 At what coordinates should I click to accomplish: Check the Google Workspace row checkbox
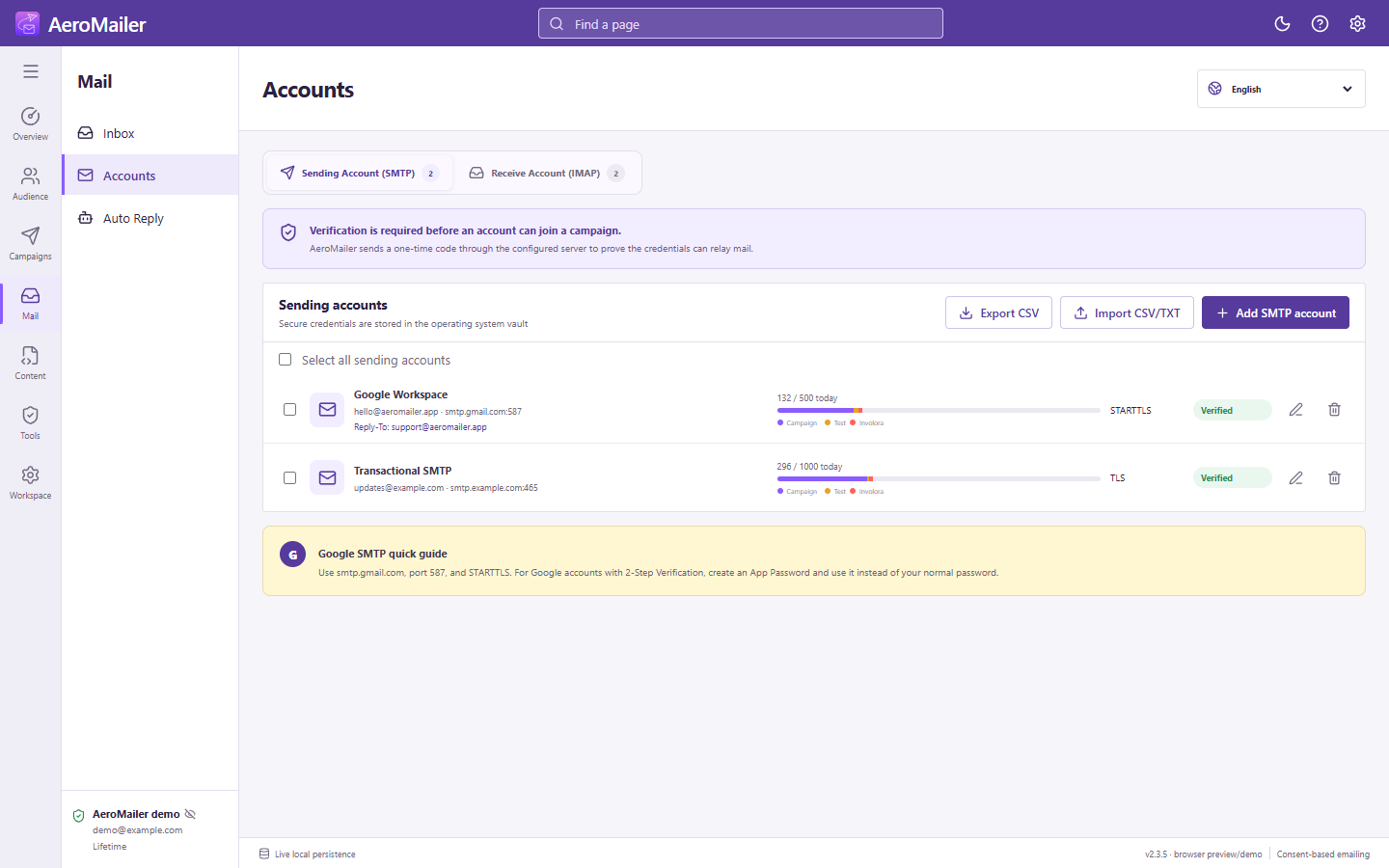[x=289, y=410]
